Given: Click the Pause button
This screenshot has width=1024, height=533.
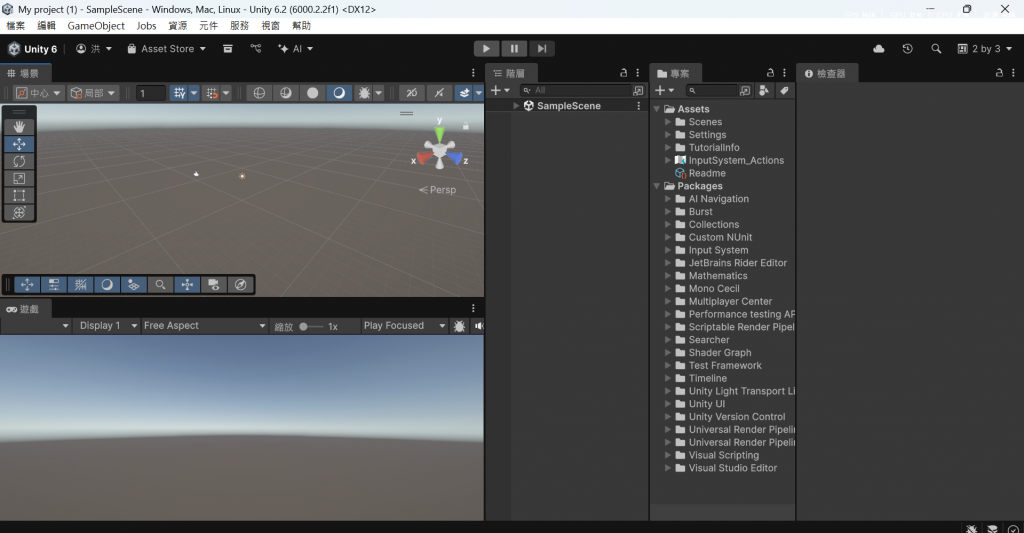Looking at the screenshot, I should click(514, 49).
